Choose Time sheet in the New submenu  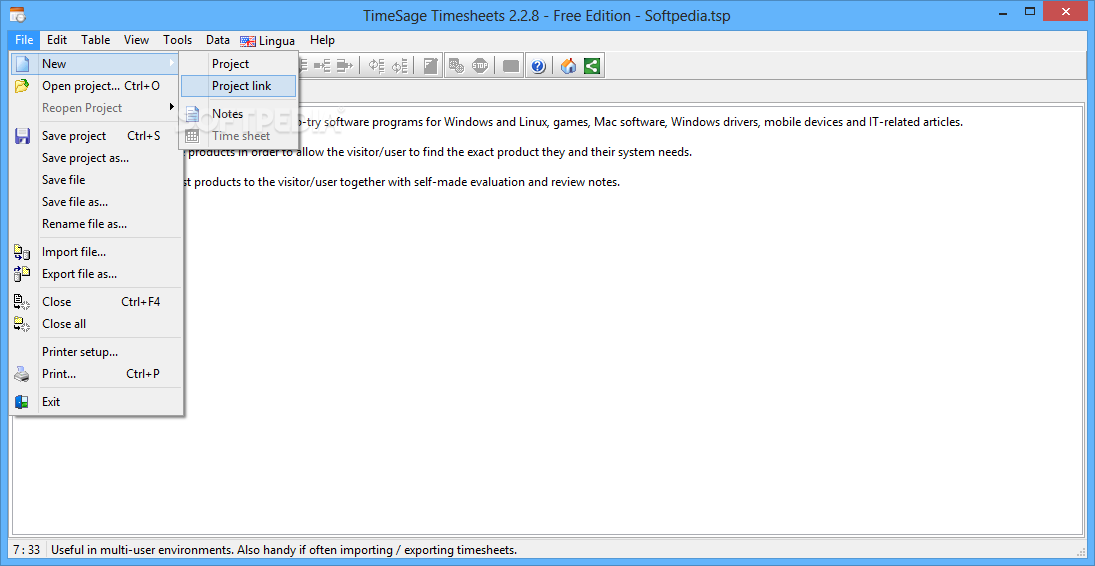(x=239, y=136)
